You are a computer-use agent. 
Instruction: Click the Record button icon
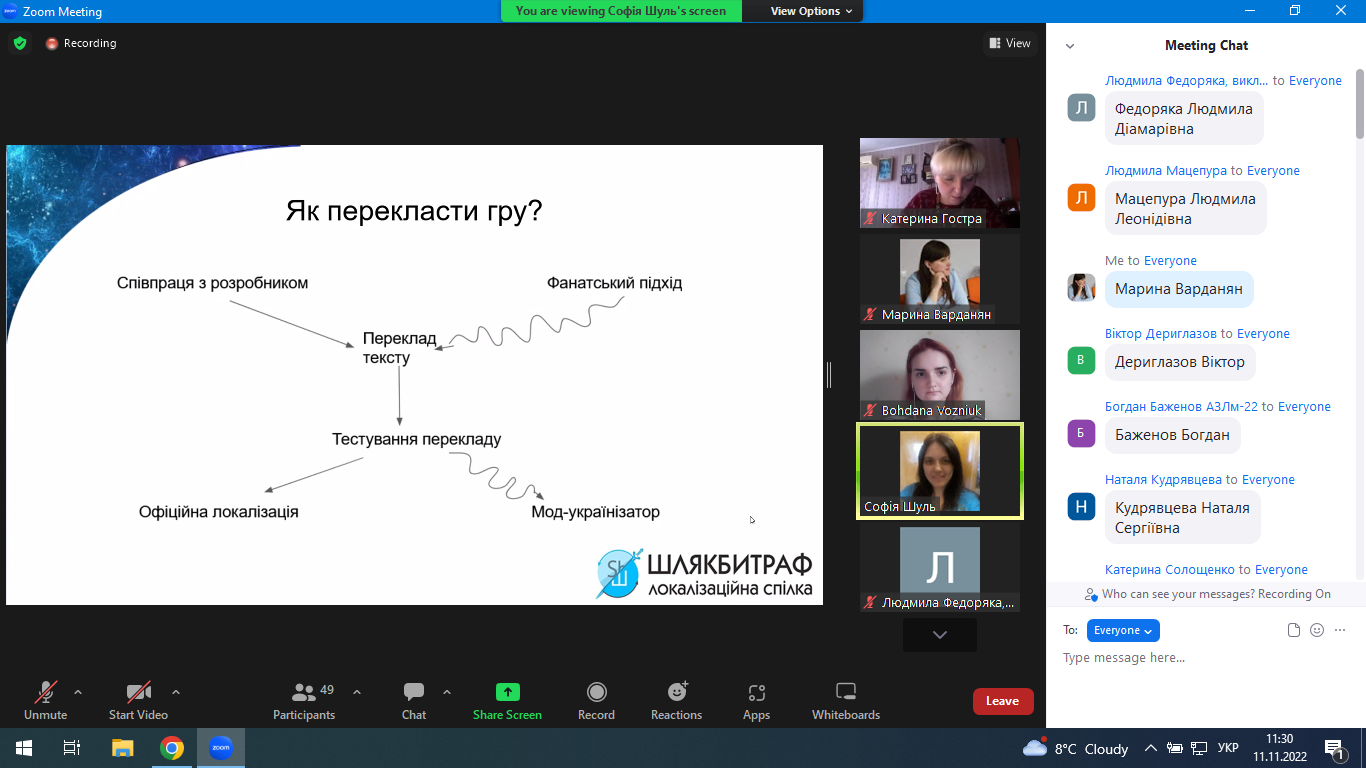click(596, 692)
